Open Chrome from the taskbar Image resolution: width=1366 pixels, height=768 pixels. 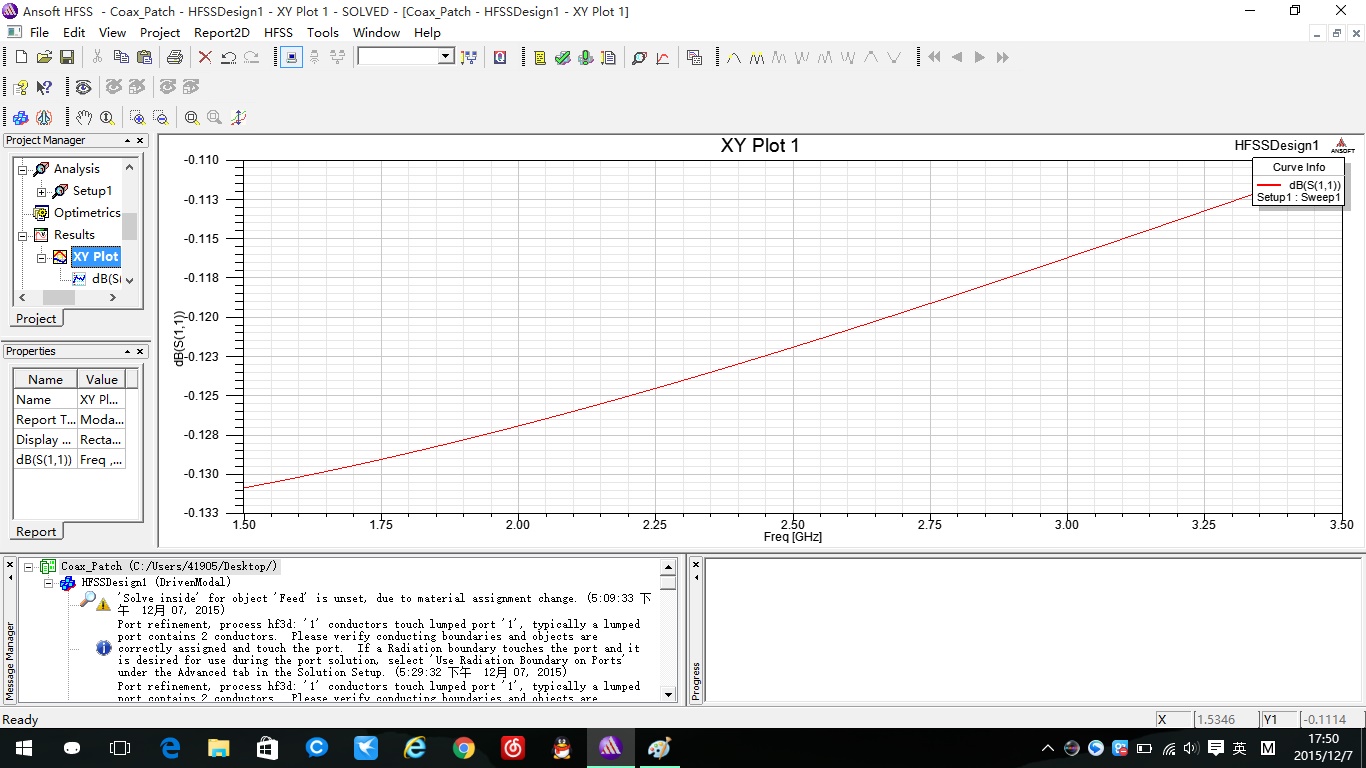coord(463,747)
